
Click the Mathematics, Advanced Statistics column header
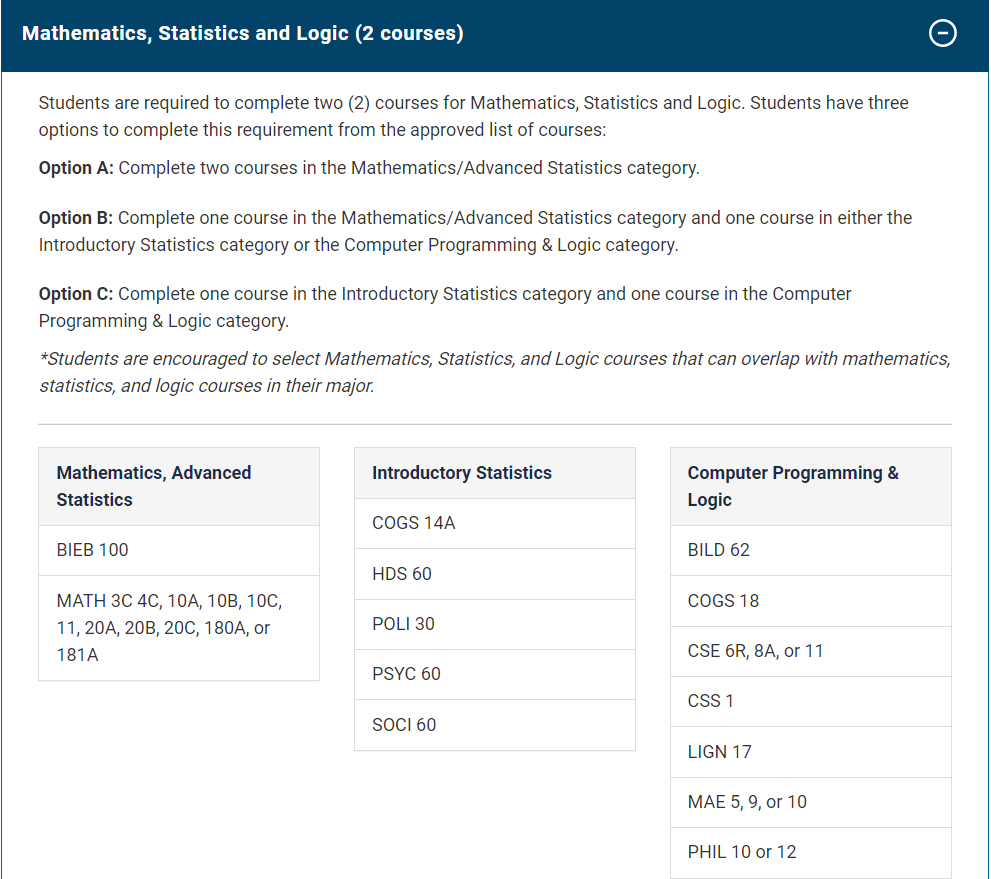point(154,486)
